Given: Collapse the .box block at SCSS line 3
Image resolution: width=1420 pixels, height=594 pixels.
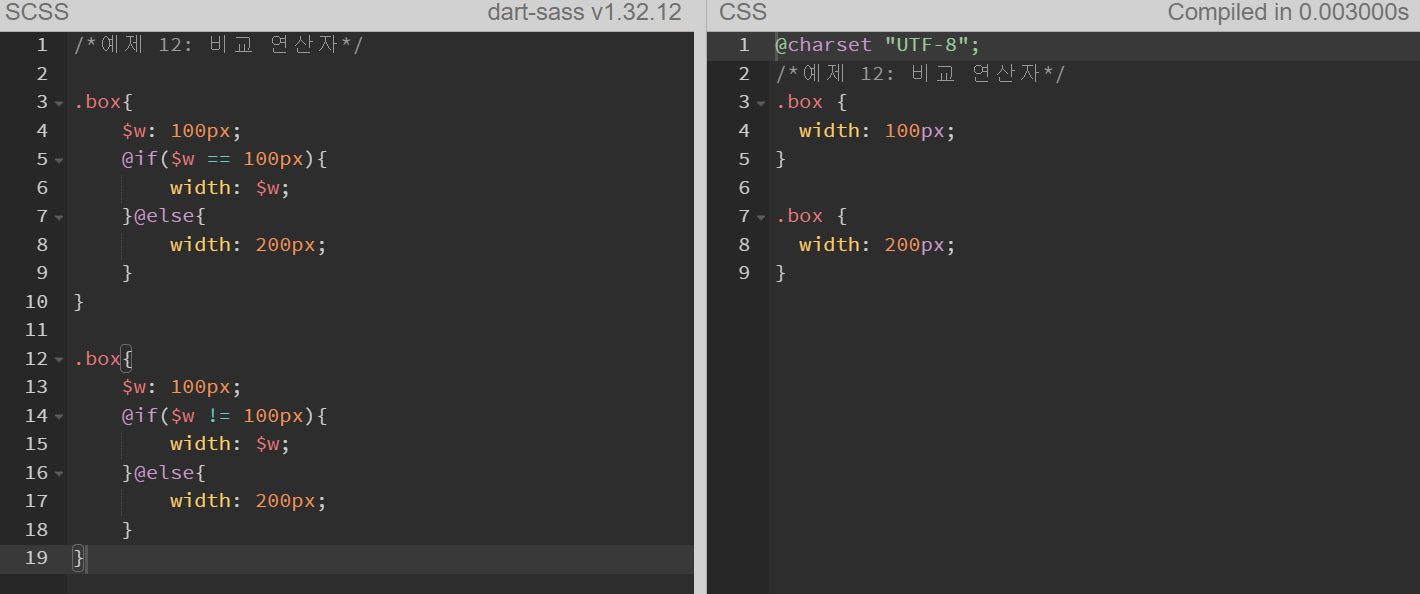Looking at the screenshot, I should pyautogui.click(x=59, y=103).
